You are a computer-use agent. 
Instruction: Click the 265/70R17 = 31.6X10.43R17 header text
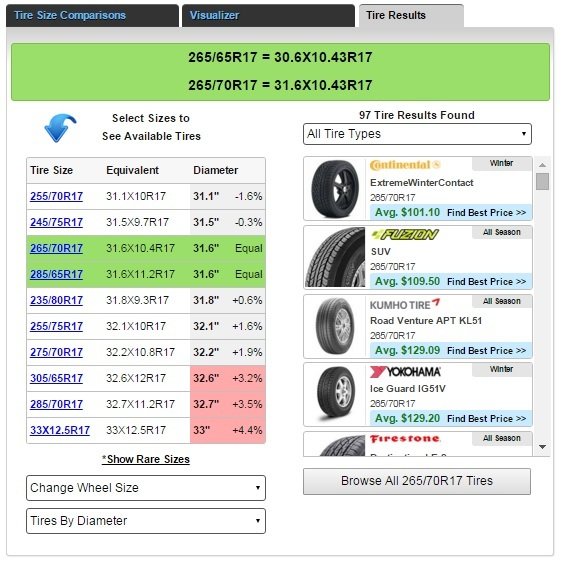coord(280,85)
